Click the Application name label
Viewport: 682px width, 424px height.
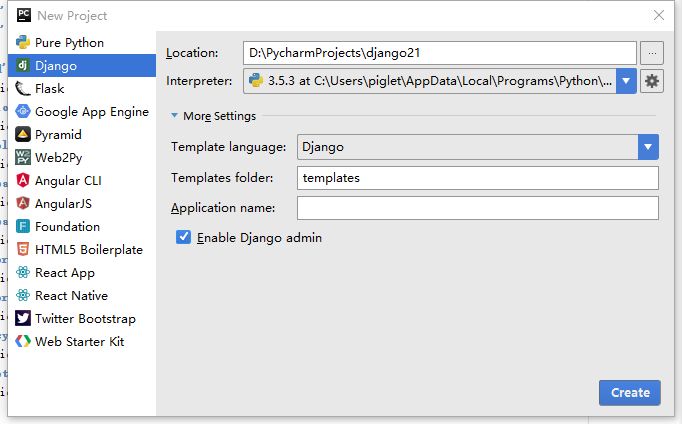pos(223,208)
